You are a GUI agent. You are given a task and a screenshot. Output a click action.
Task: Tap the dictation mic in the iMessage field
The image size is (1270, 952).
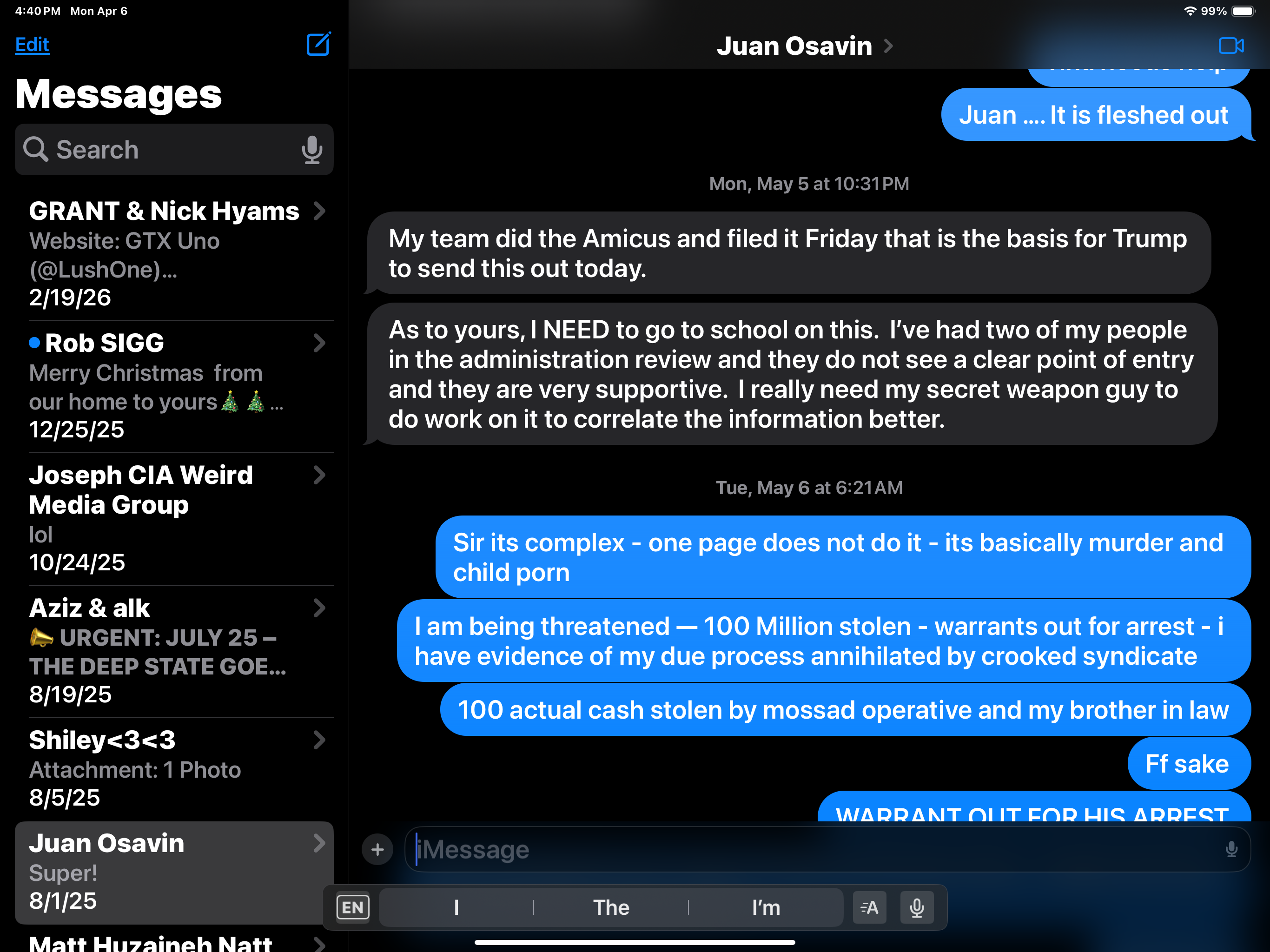pos(1231,849)
